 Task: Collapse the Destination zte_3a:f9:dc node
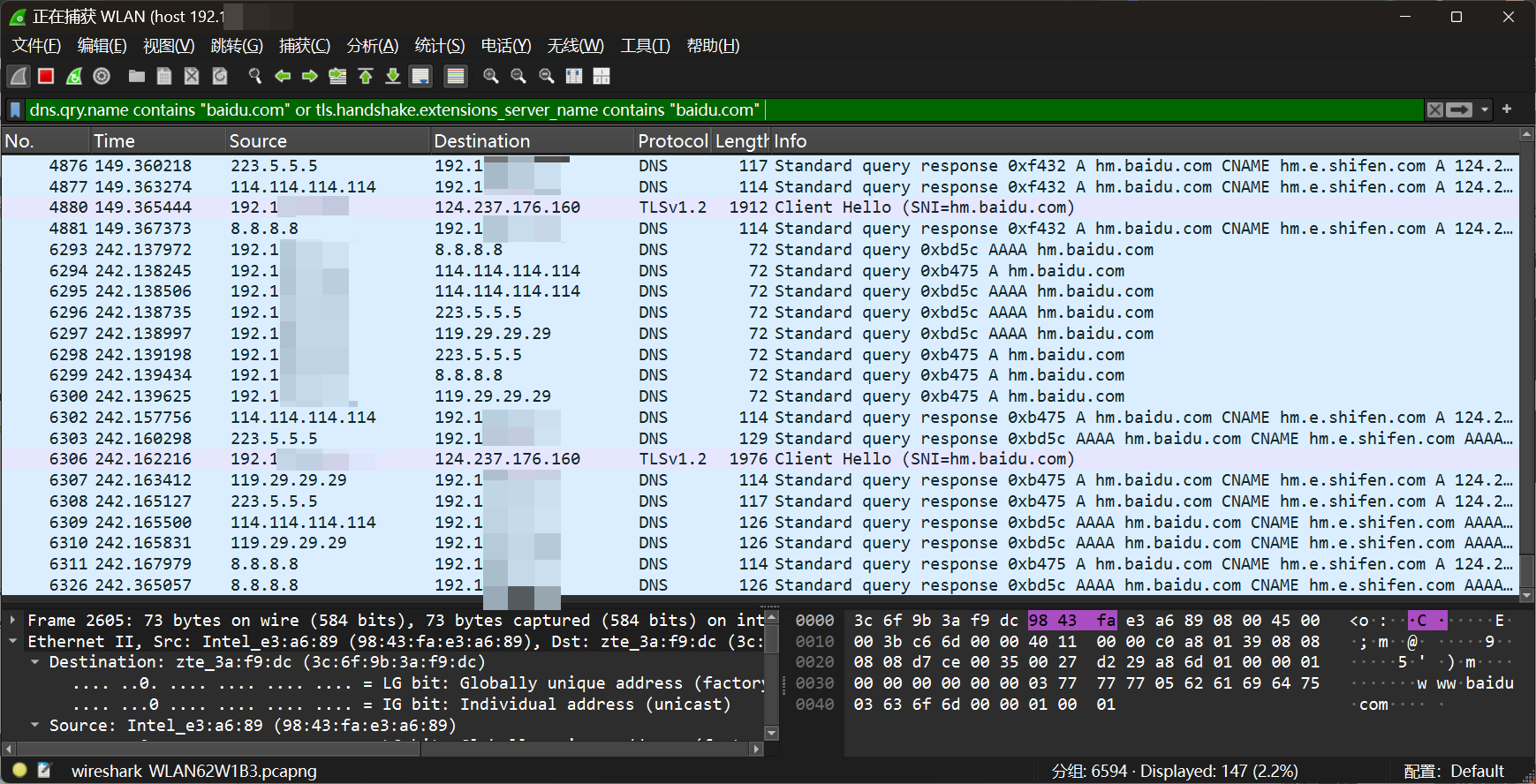click(x=34, y=662)
